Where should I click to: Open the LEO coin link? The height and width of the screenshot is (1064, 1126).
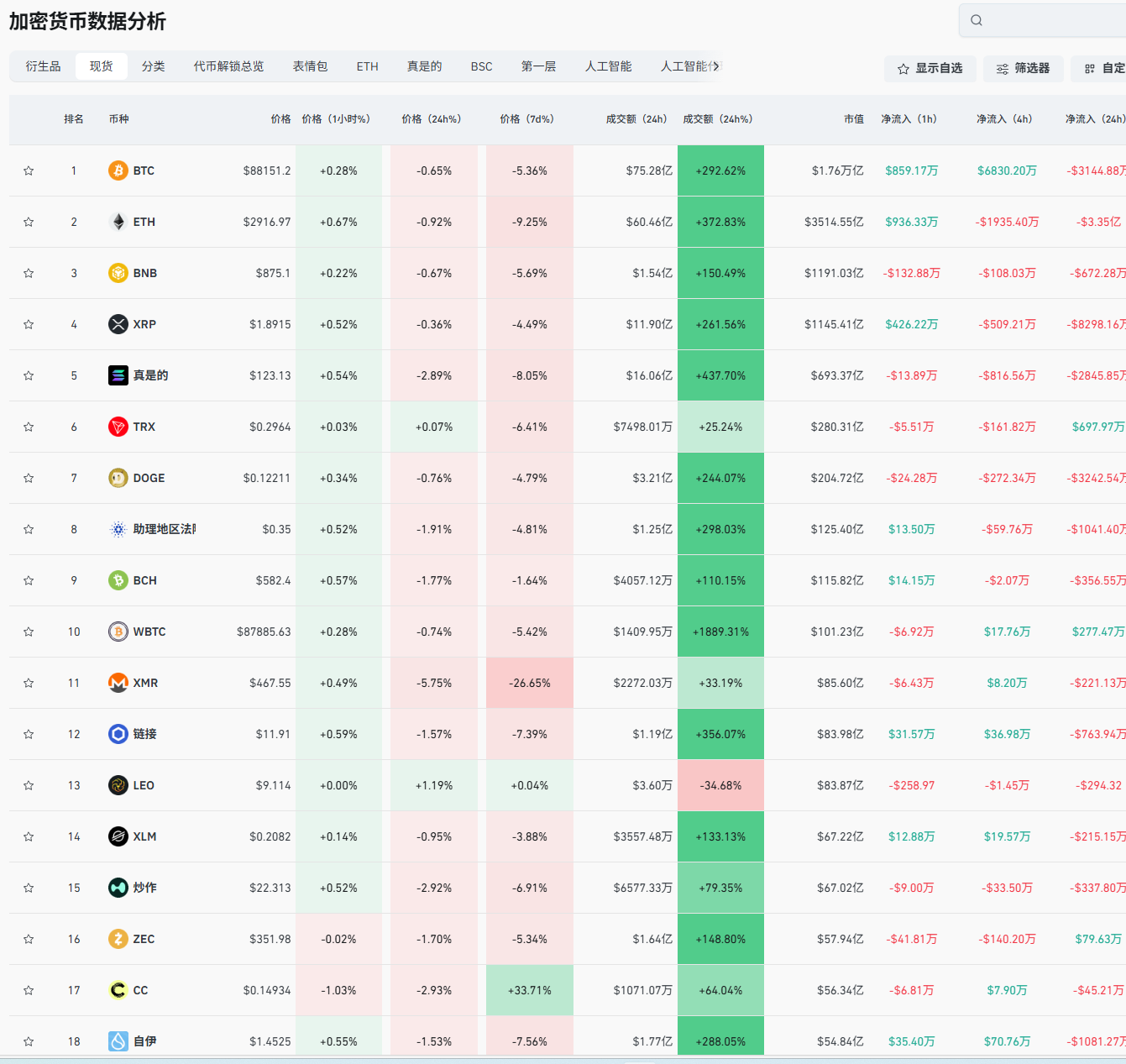click(144, 785)
